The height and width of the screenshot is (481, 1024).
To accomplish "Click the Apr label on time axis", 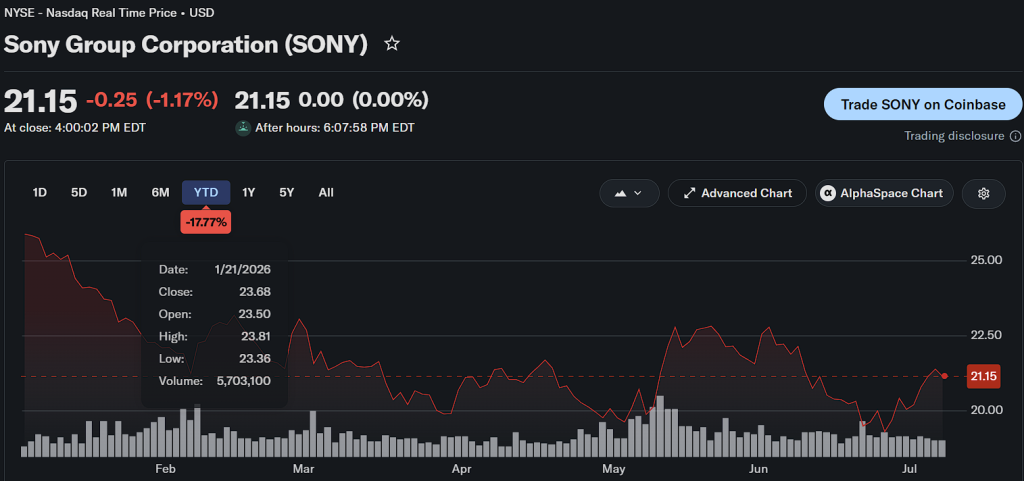I will coord(462,469).
